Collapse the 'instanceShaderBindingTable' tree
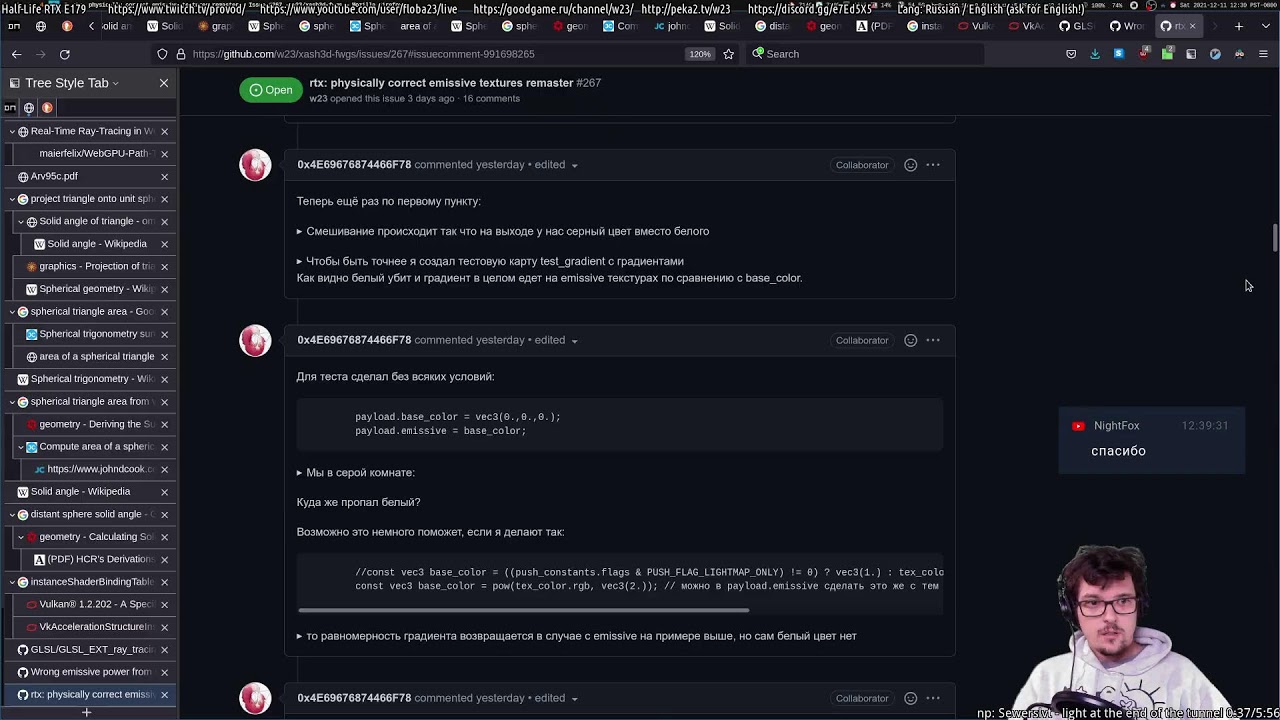This screenshot has width=1280, height=720. (12, 582)
